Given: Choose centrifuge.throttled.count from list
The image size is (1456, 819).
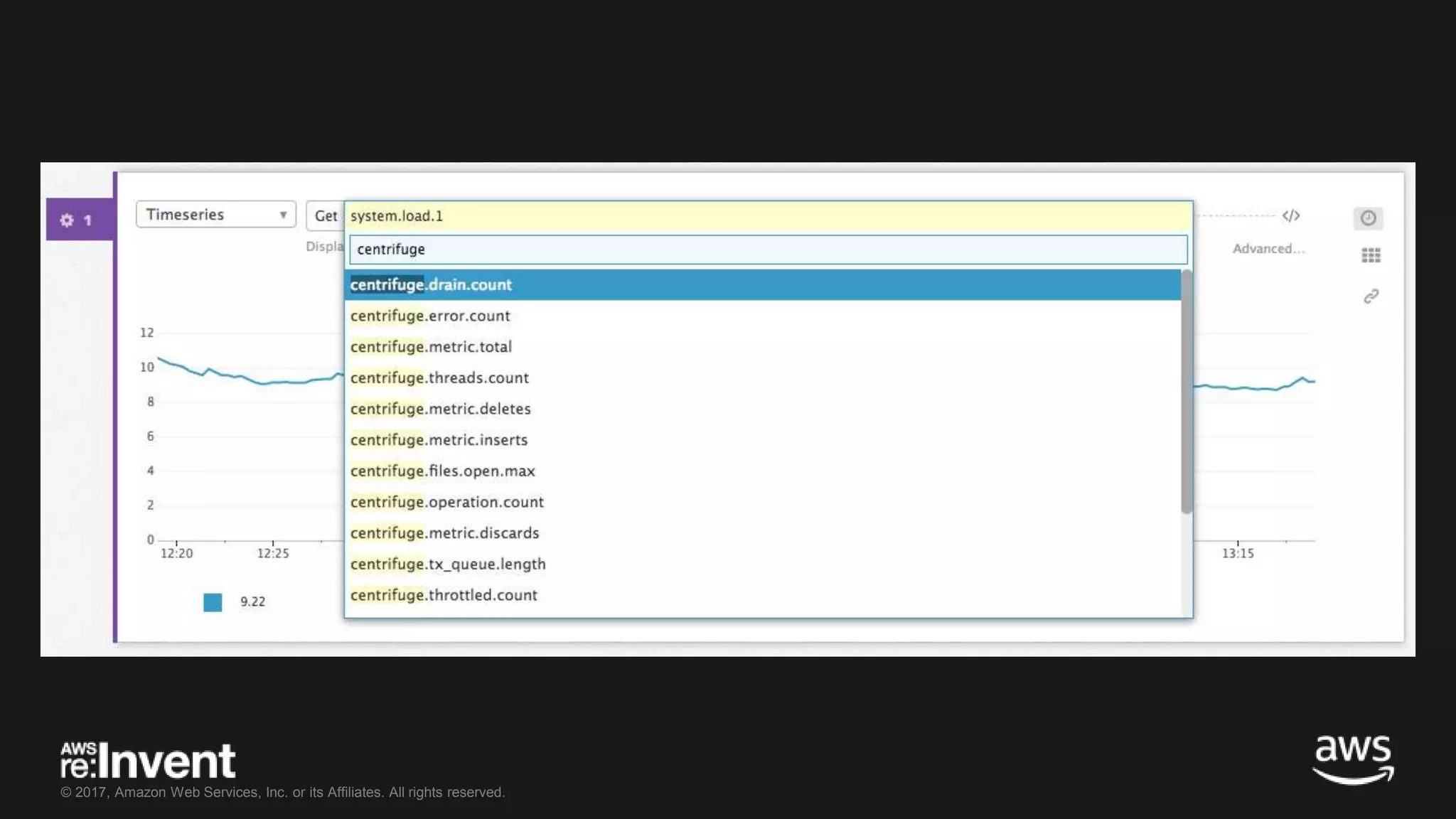Looking at the screenshot, I should [444, 596].
